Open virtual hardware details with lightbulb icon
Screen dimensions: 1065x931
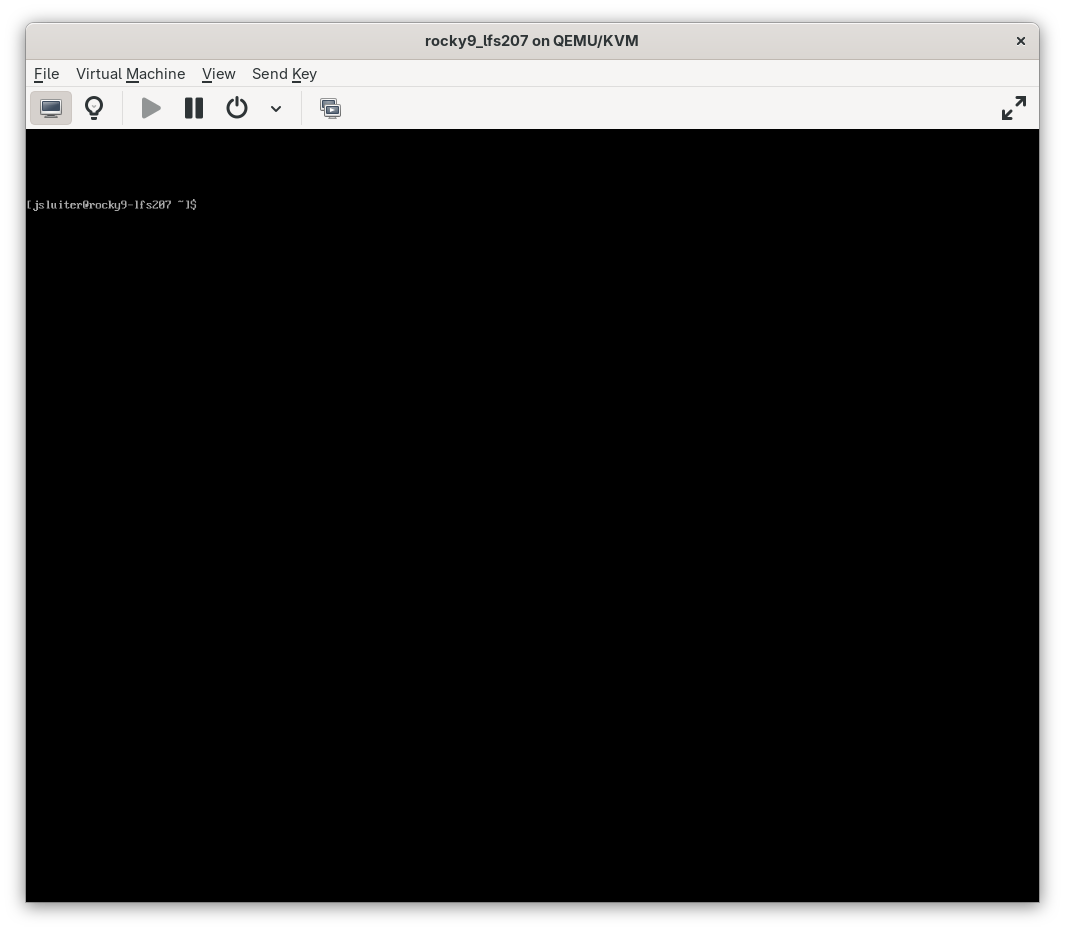[x=94, y=108]
